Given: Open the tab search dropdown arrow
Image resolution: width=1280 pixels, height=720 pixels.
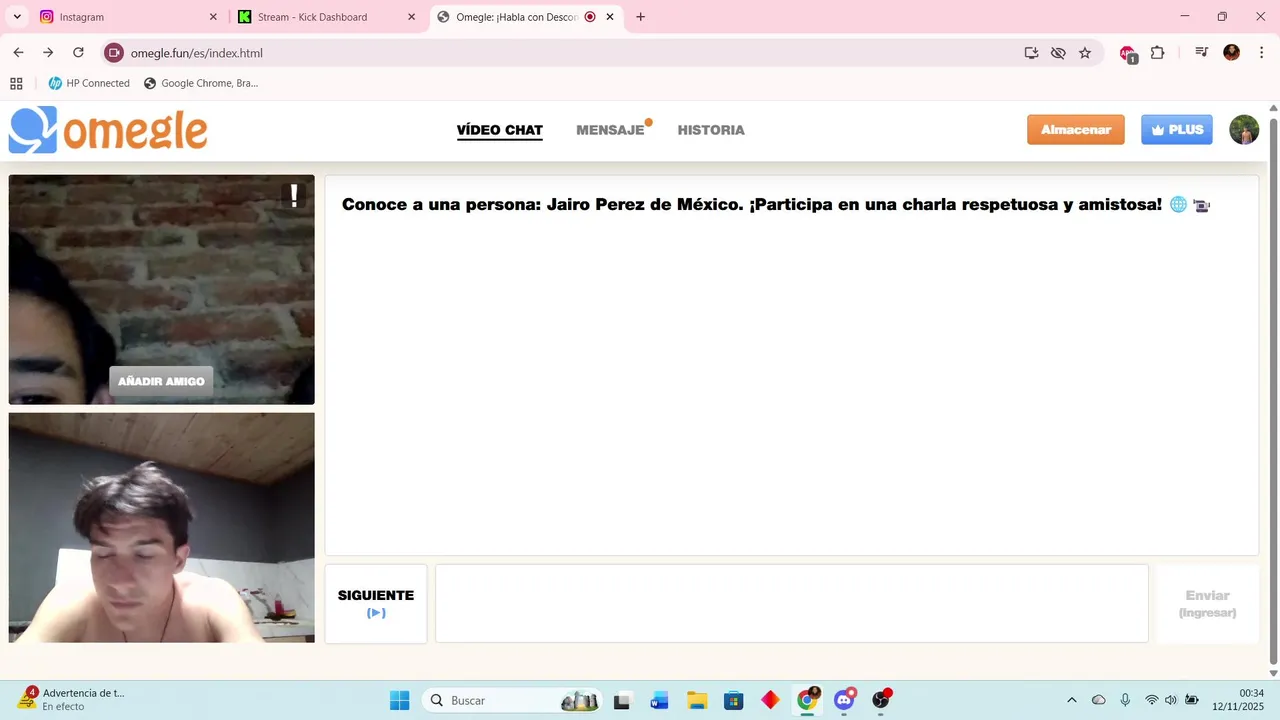Looking at the screenshot, I should [17, 17].
